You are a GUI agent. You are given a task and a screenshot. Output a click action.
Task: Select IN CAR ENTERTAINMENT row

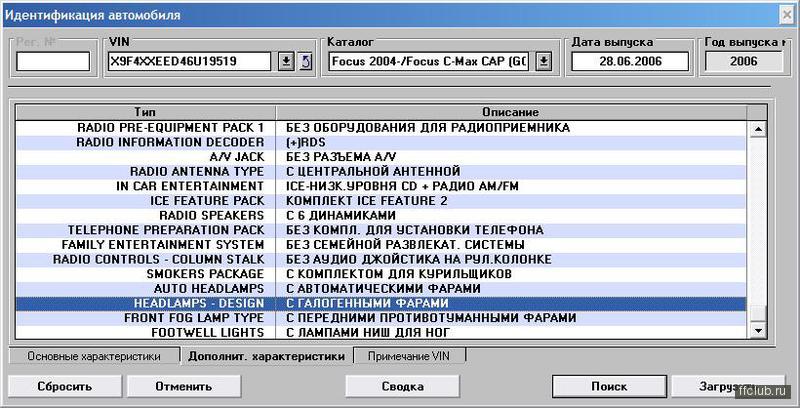pyautogui.click(x=381, y=186)
